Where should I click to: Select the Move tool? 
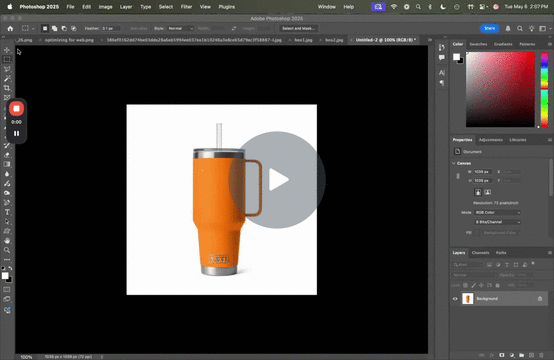coord(7,50)
